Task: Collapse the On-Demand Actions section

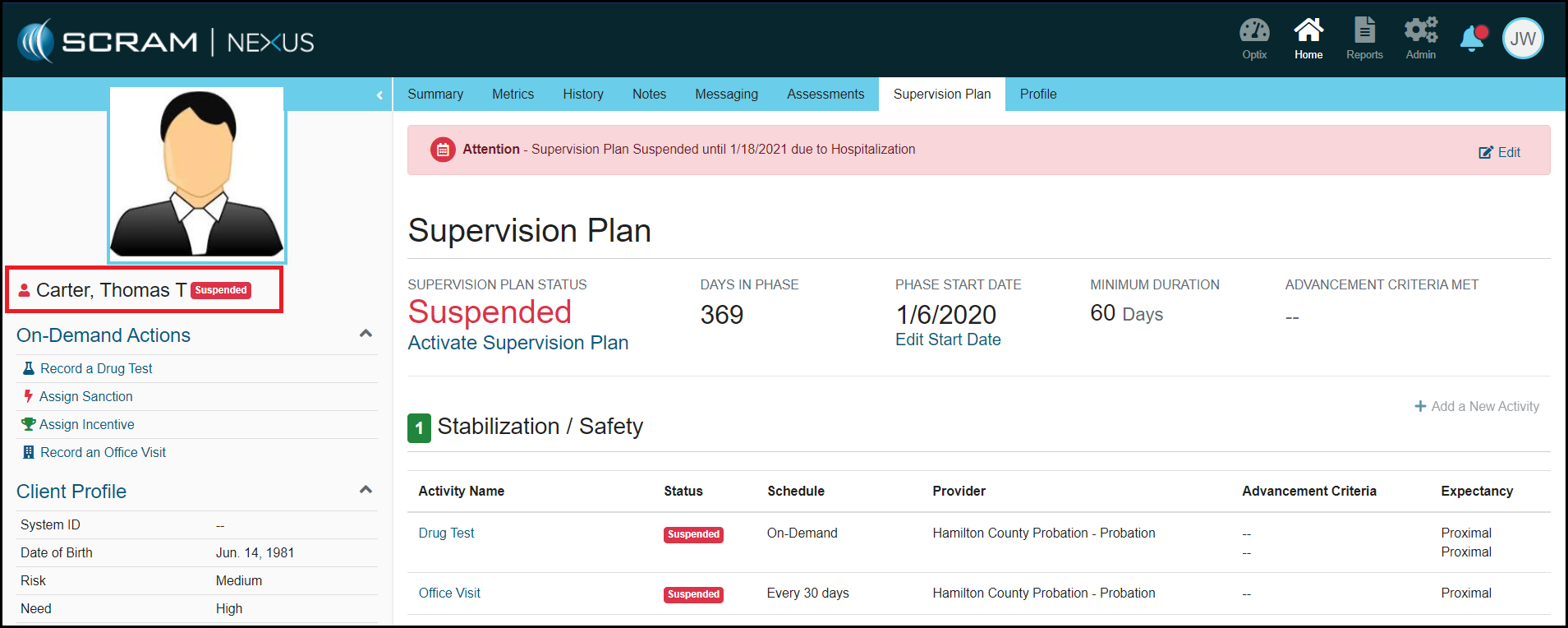Action: (366, 334)
